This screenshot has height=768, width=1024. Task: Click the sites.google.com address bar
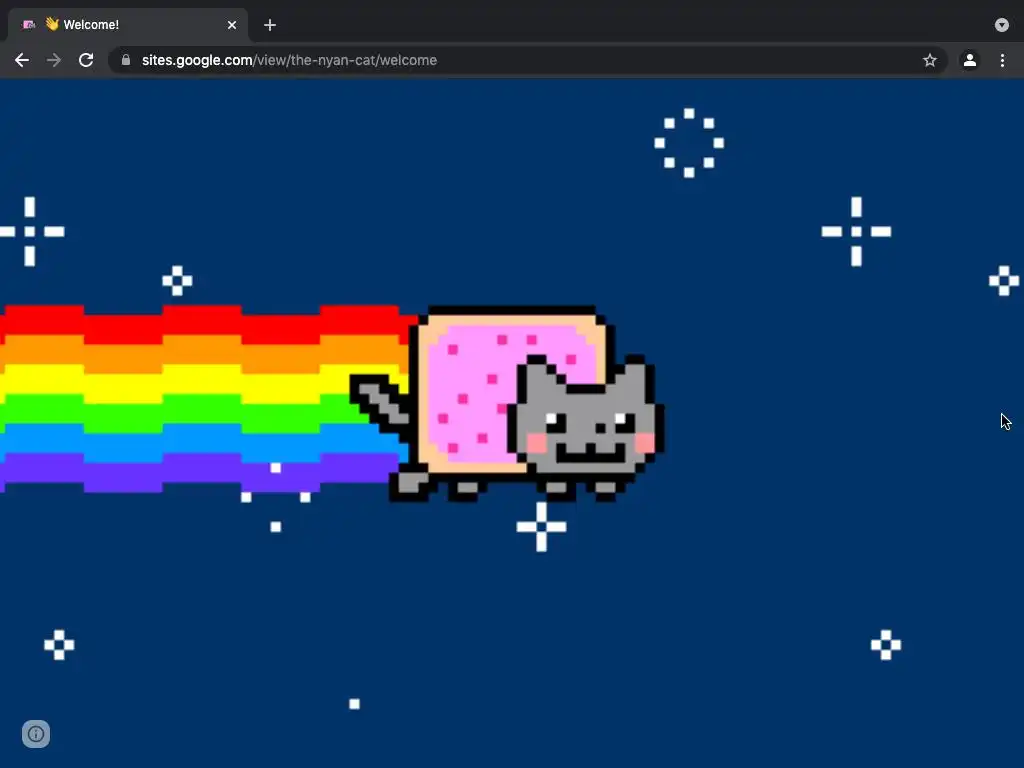(x=527, y=60)
